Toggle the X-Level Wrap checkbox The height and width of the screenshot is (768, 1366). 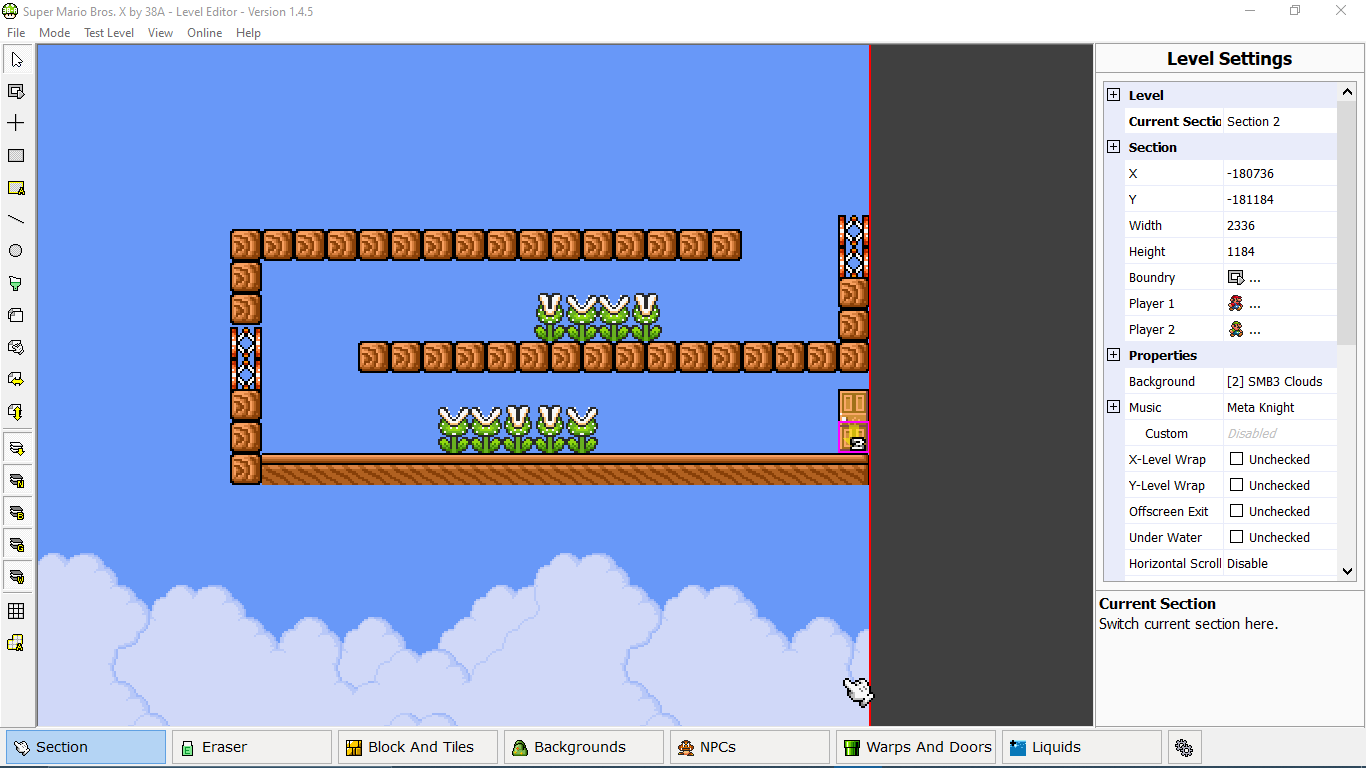coord(1236,459)
